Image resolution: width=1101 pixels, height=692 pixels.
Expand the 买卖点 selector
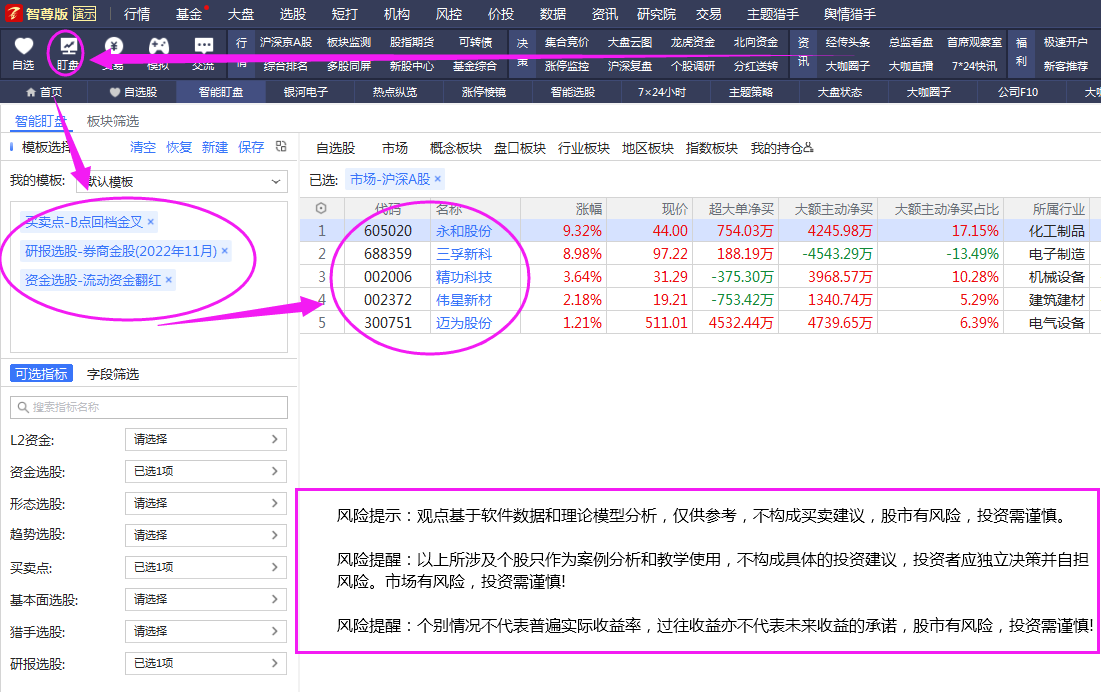tap(206, 567)
